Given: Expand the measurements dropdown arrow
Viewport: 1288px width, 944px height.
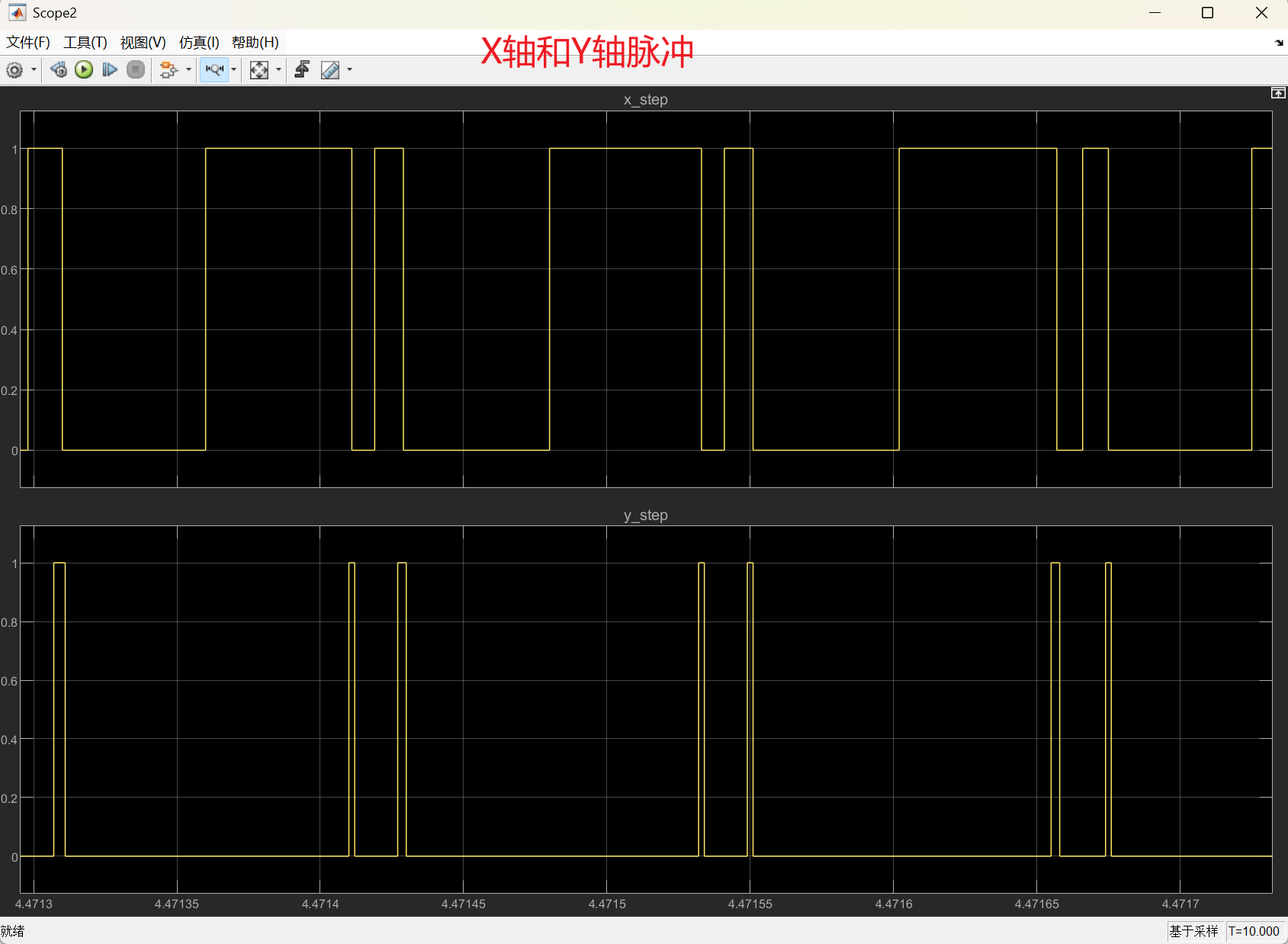Looking at the screenshot, I should [x=349, y=70].
